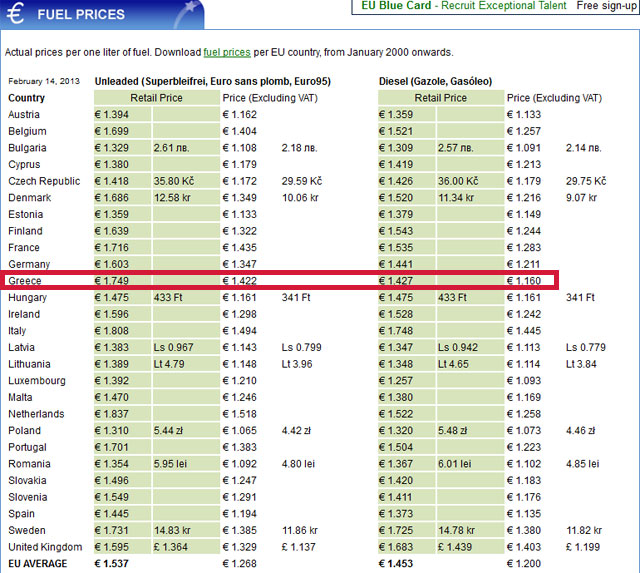Select the Austria country name
The width and height of the screenshot is (640, 573).
click(24, 115)
